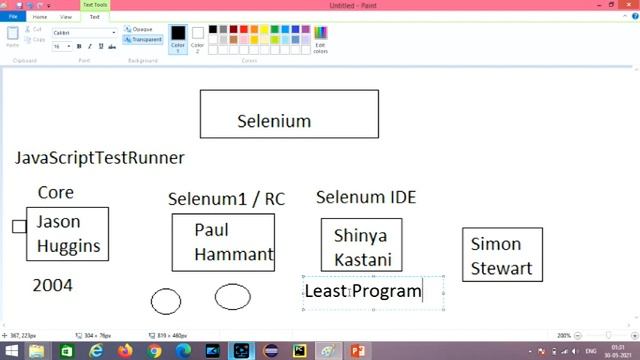The width and height of the screenshot is (640, 360).
Task: Toggle Underline text formatting
Action: point(101,47)
